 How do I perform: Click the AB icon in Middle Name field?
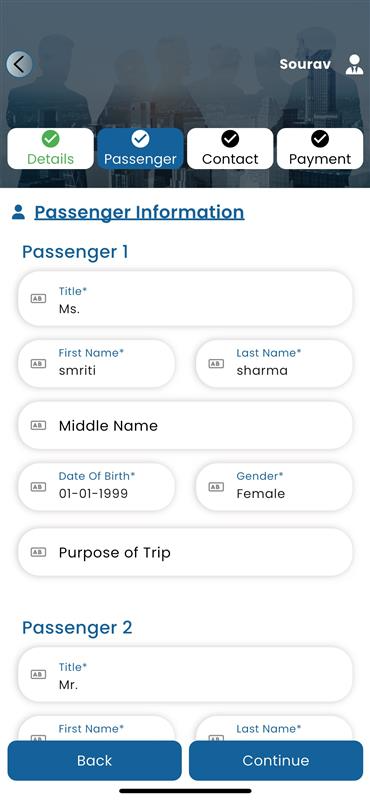pyautogui.click(x=38, y=426)
